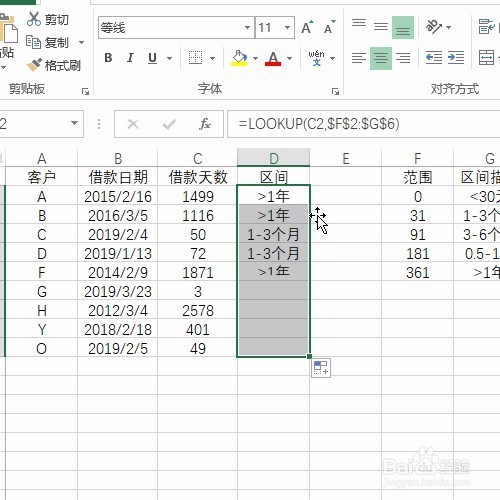Decrease indent
500x500 pixels.
434,58
